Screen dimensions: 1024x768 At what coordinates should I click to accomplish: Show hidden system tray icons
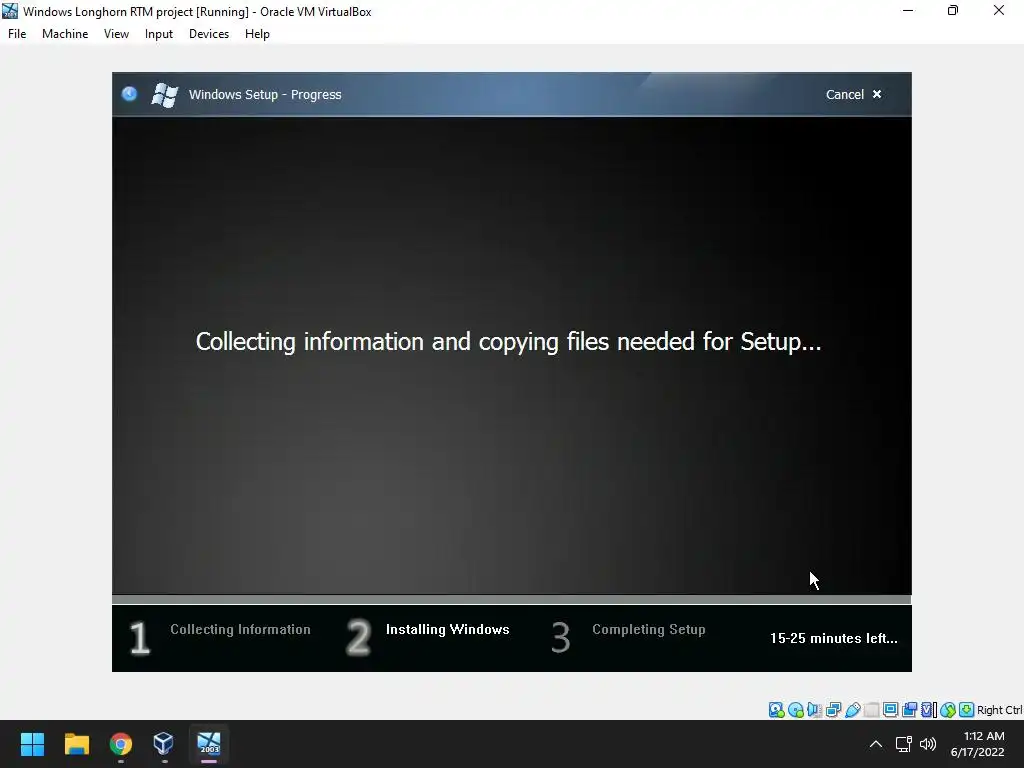click(x=876, y=744)
